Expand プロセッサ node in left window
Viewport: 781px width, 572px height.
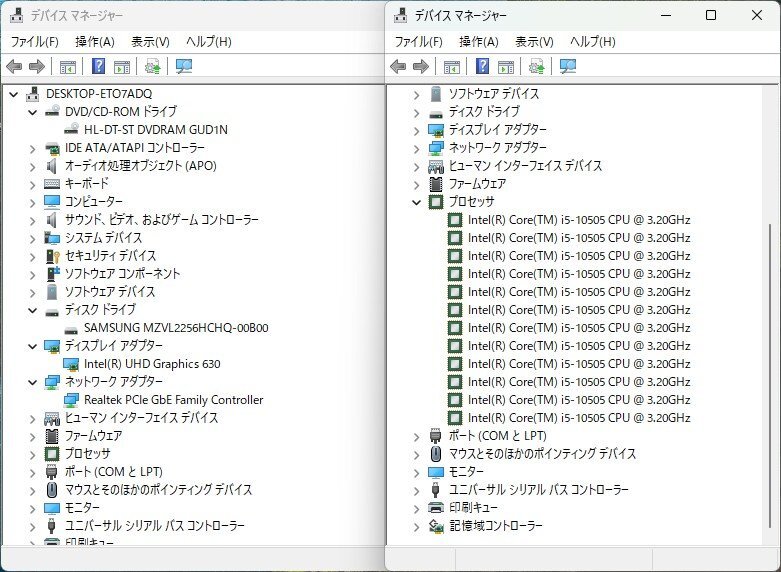click(32, 454)
